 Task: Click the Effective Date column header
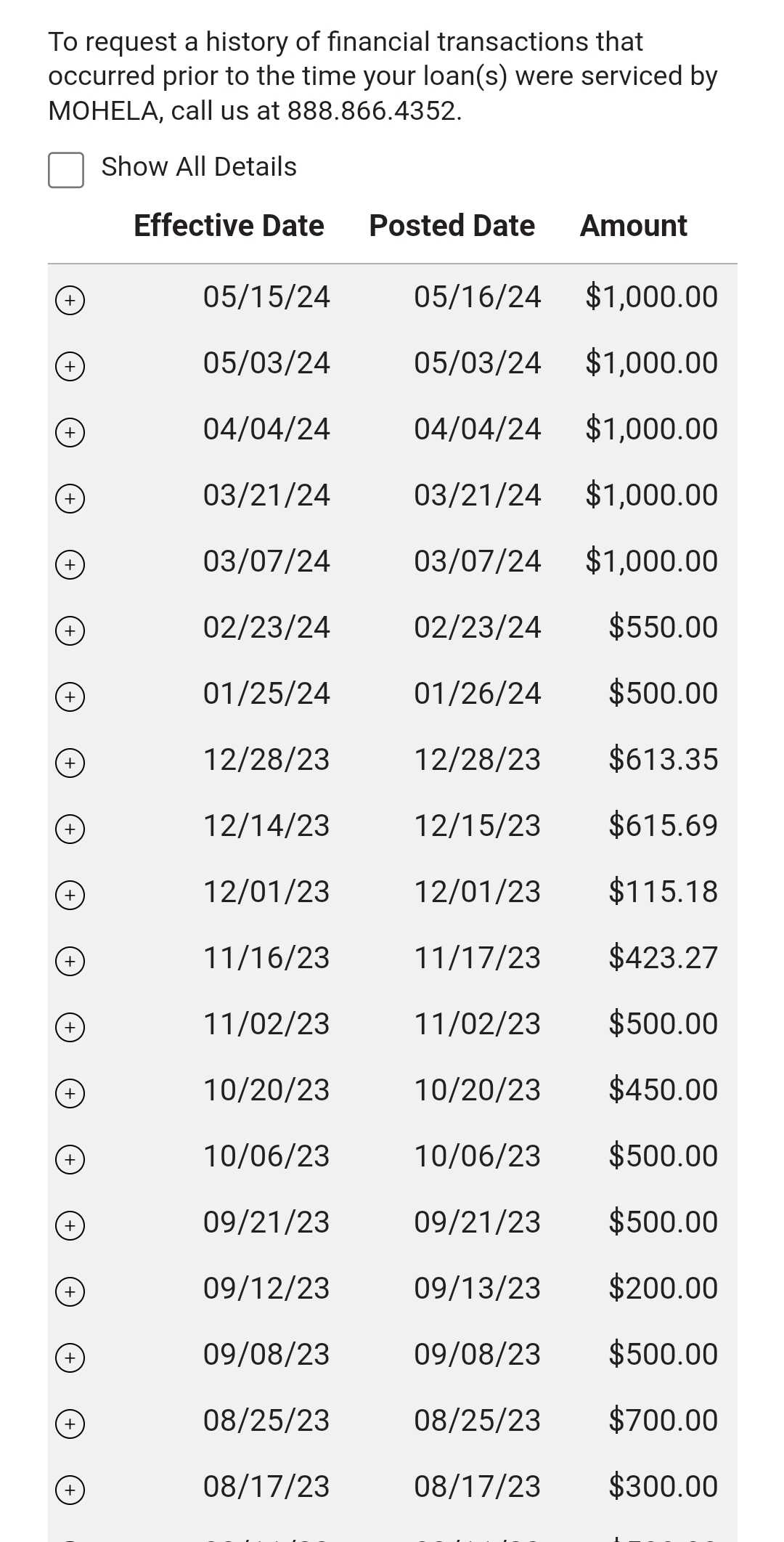(x=229, y=226)
